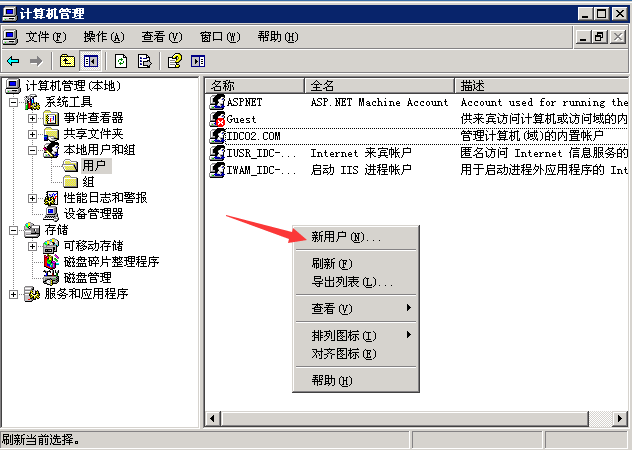This screenshot has height=450, width=632.
Task: Collapse the 系统工具 tree node
Action: click(x=13, y=102)
